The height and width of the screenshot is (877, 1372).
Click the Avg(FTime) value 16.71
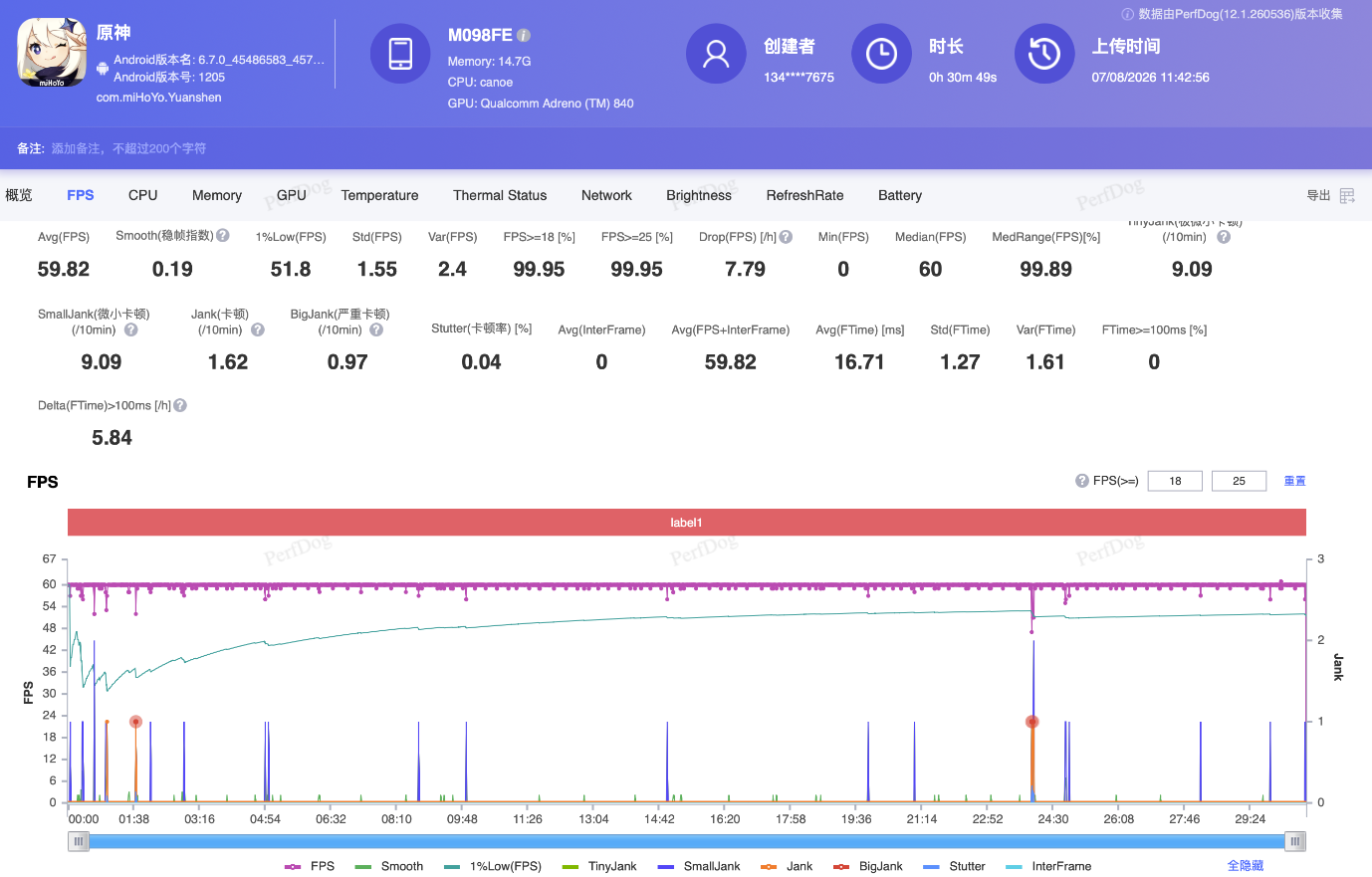[x=859, y=362]
